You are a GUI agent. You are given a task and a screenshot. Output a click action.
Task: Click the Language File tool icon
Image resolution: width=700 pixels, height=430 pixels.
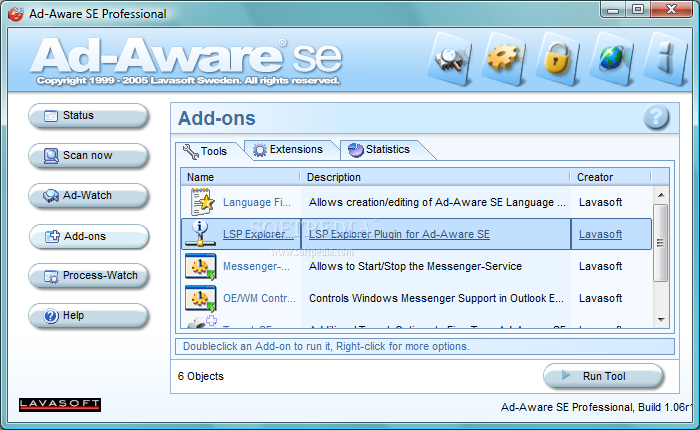(x=202, y=202)
